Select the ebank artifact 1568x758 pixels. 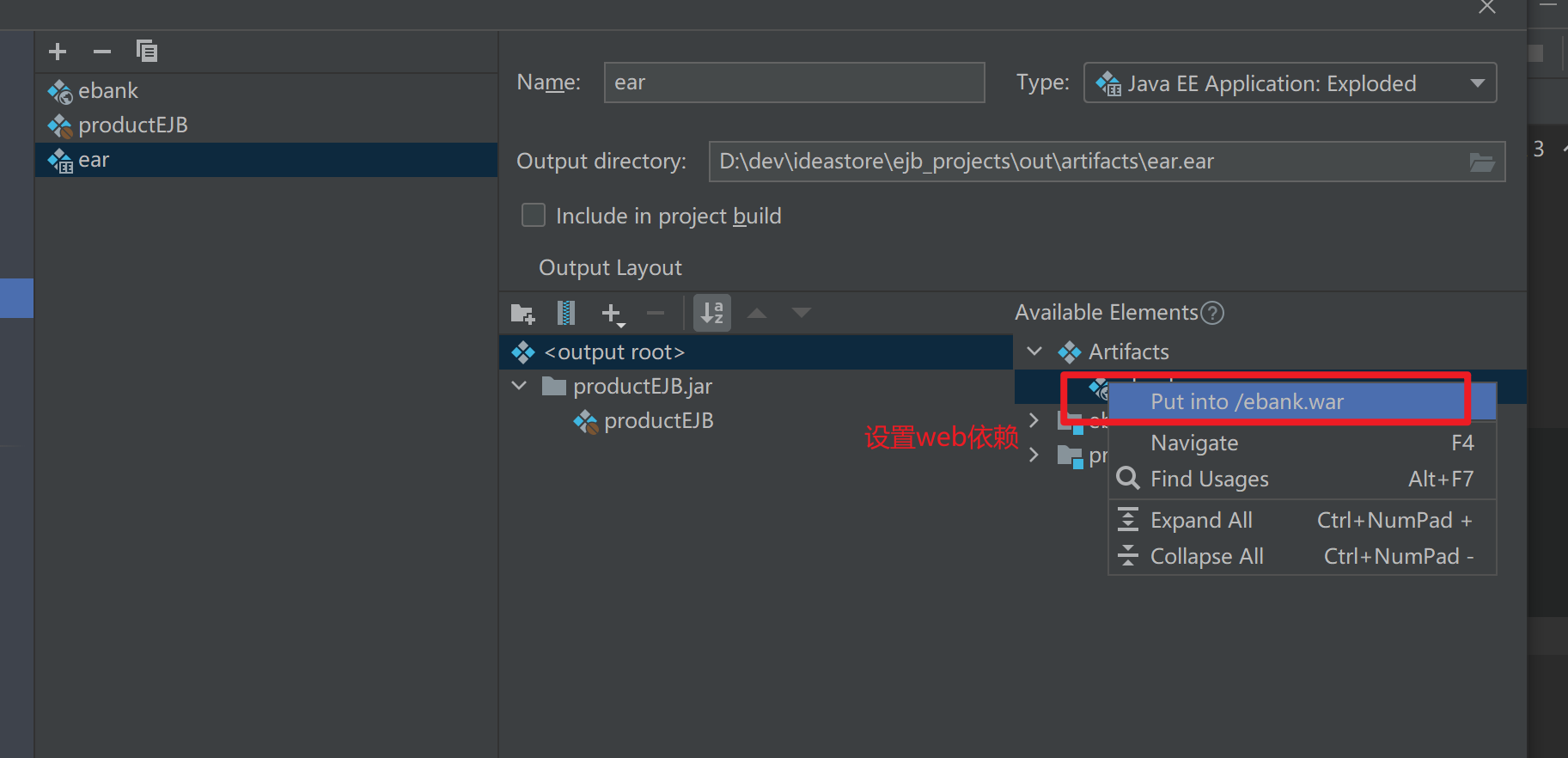[x=266, y=90]
